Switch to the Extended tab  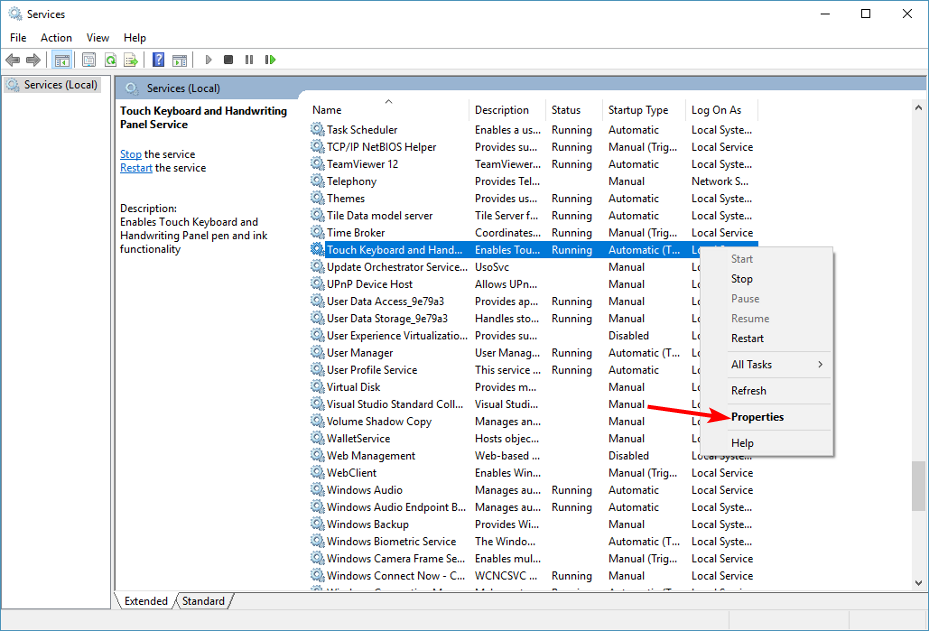(146, 601)
